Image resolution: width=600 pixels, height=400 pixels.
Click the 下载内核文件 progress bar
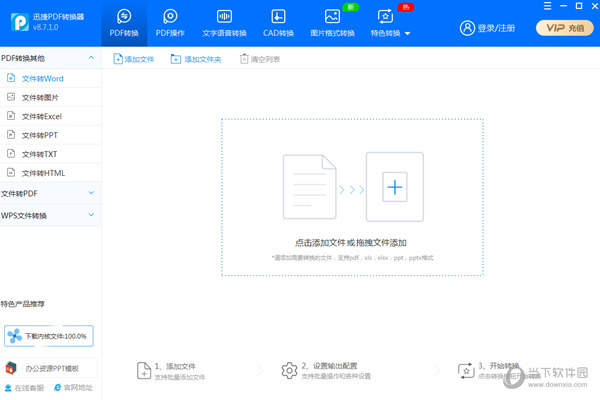coord(48,336)
